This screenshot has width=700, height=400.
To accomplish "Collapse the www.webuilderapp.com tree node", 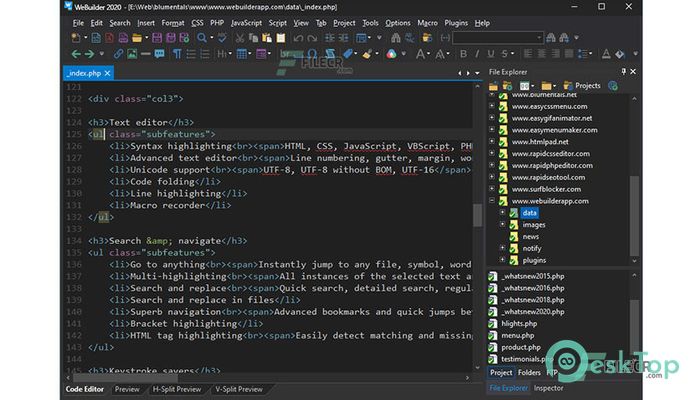I will (492, 200).
